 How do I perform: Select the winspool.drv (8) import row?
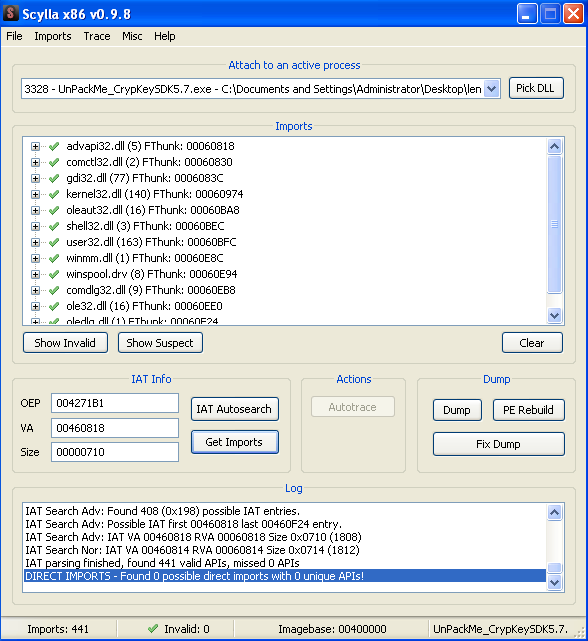pyautogui.click(x=152, y=274)
